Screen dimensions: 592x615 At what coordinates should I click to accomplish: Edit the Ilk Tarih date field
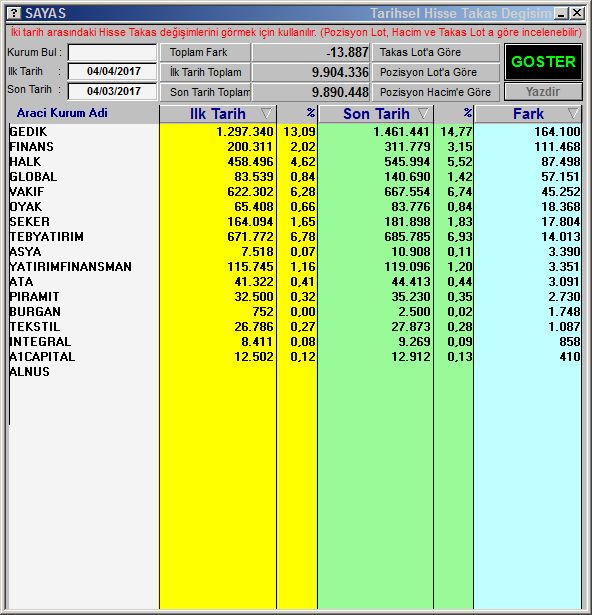(112, 71)
